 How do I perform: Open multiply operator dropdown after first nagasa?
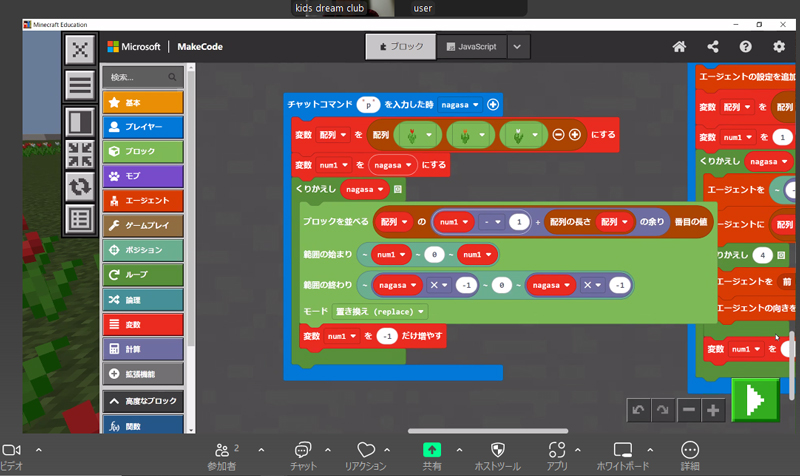point(439,285)
